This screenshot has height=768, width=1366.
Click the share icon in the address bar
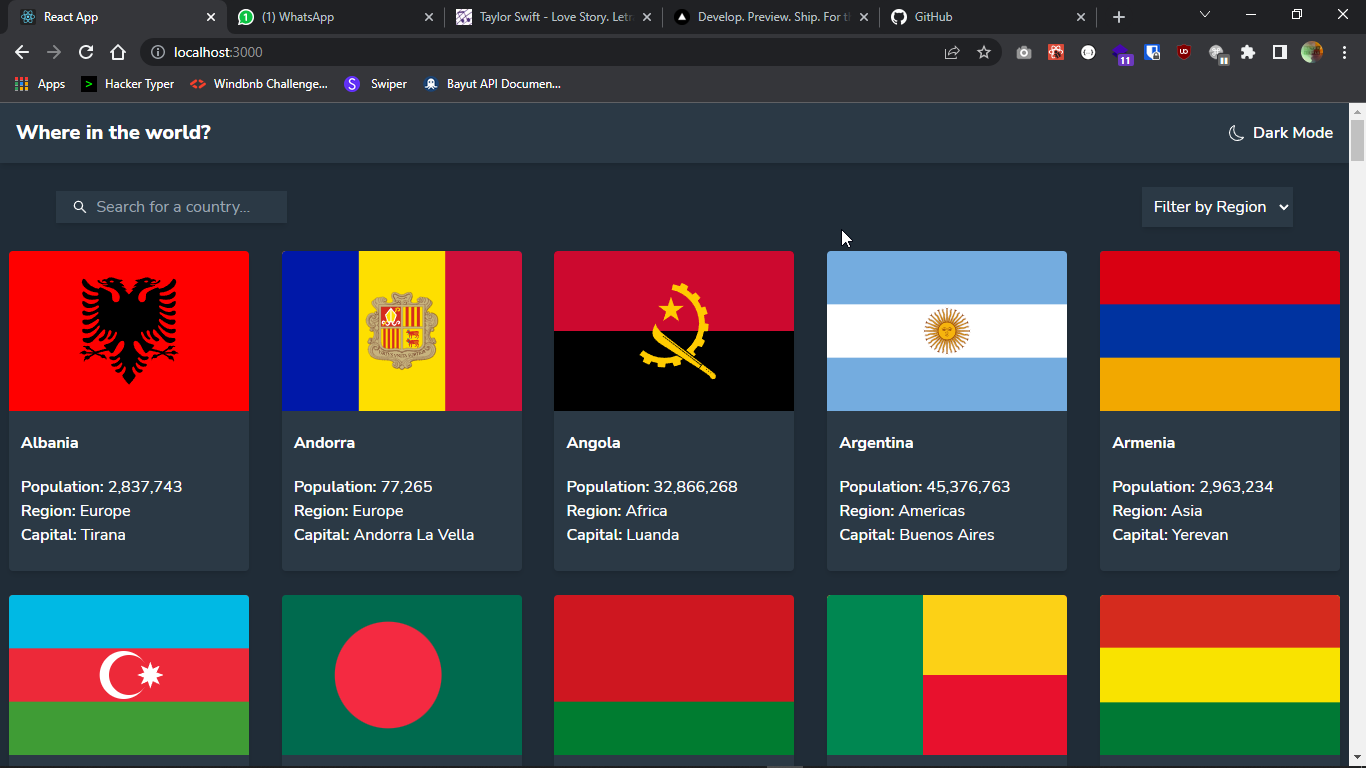click(x=952, y=52)
